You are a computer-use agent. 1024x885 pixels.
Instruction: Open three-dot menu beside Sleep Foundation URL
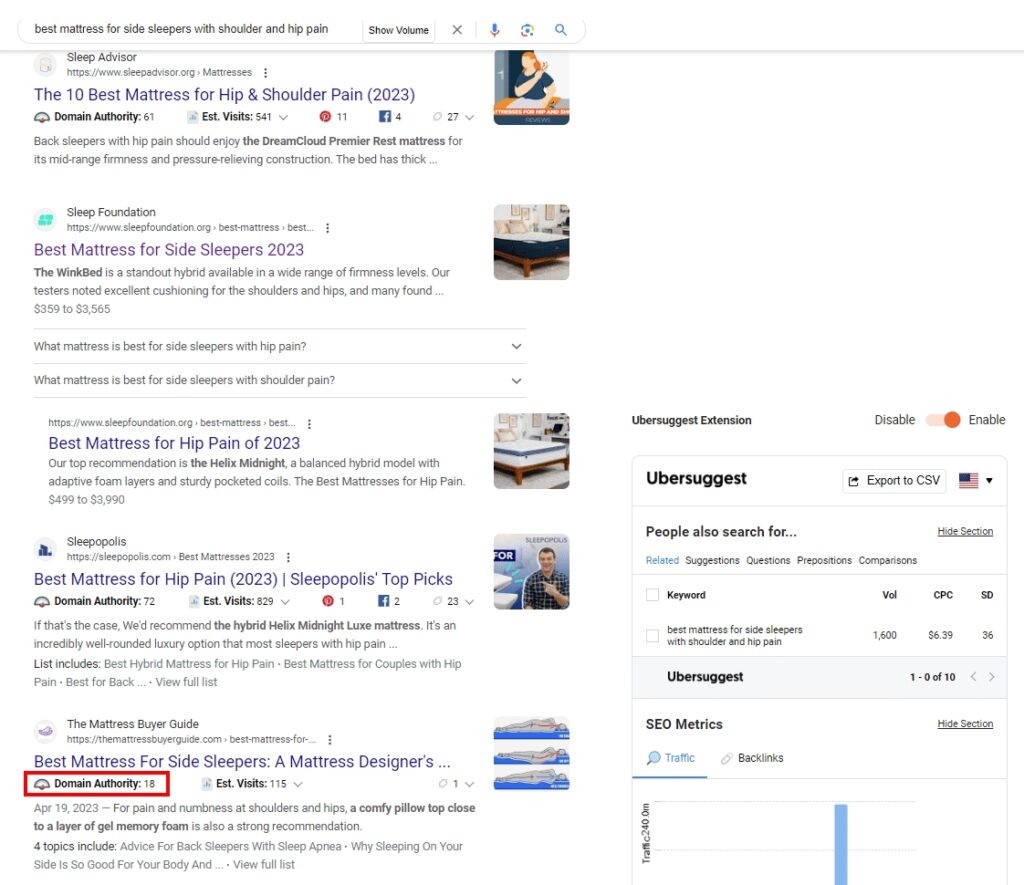click(327, 228)
